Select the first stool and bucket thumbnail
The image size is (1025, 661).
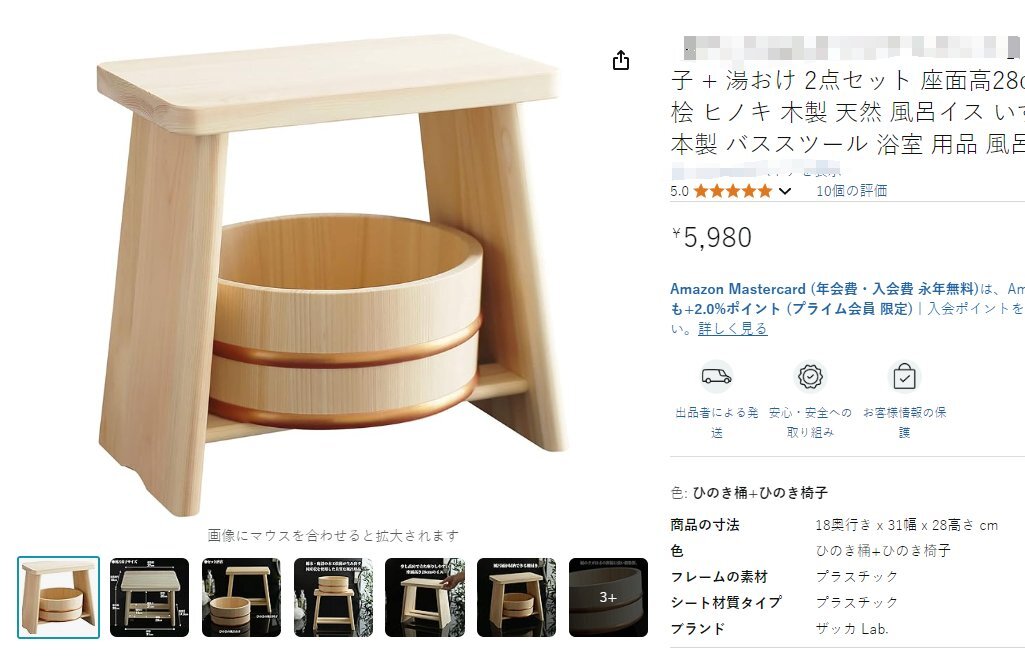(x=58, y=597)
